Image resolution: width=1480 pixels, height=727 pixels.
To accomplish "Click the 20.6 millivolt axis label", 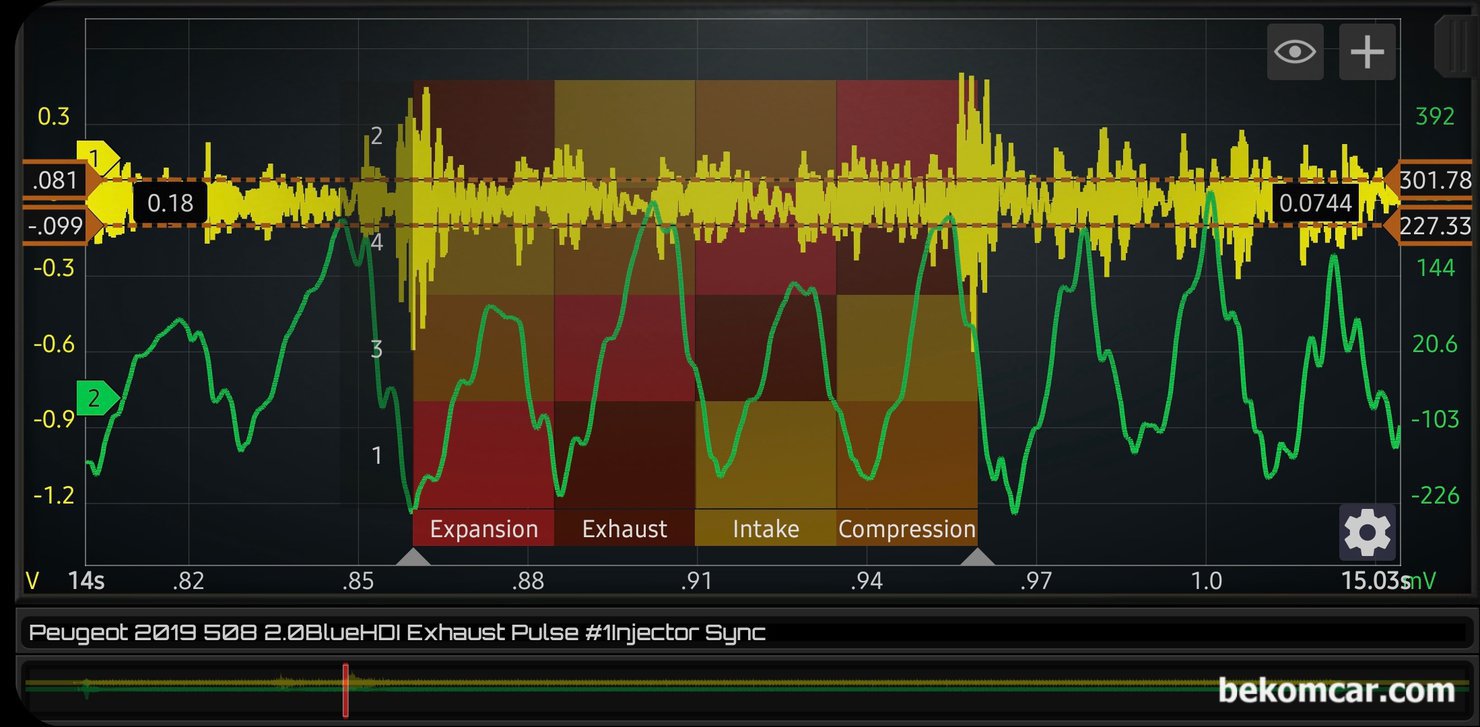I will [x=1435, y=344].
